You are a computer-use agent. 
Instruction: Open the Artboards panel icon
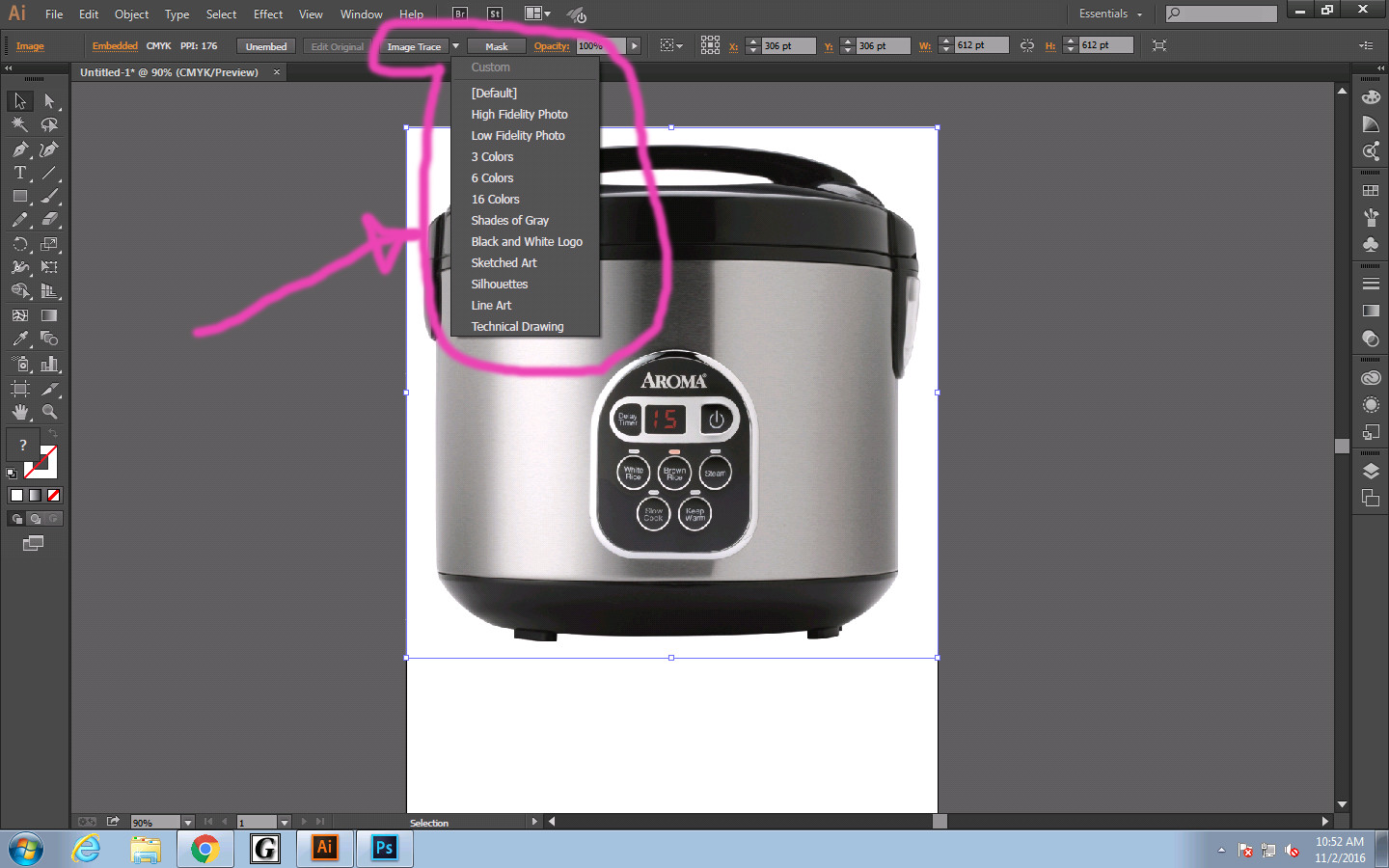click(x=1371, y=499)
